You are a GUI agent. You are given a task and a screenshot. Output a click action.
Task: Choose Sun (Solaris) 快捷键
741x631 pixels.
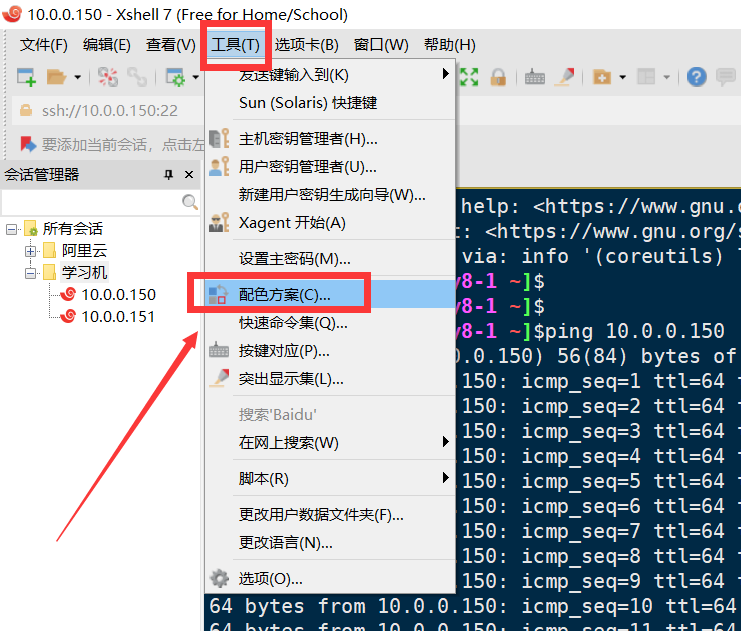click(330, 103)
